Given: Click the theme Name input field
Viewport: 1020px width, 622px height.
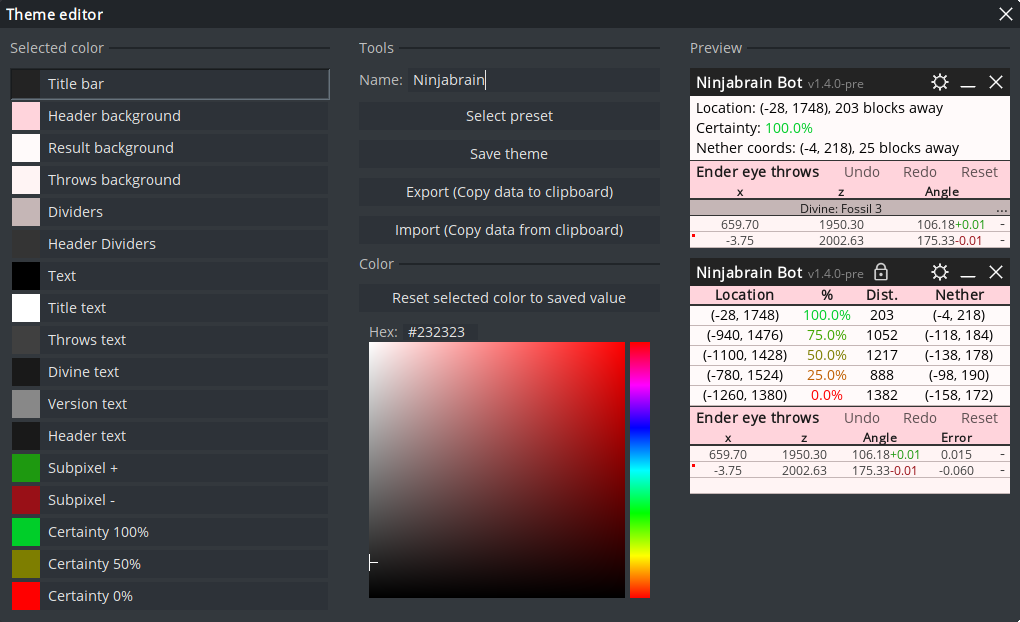Looking at the screenshot, I should 534,80.
